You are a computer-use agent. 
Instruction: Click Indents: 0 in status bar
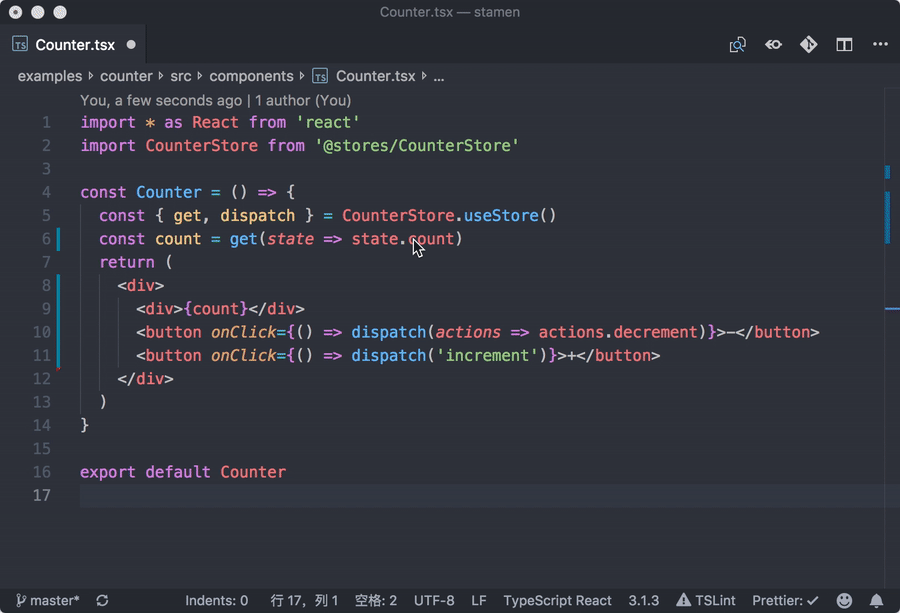[216, 600]
